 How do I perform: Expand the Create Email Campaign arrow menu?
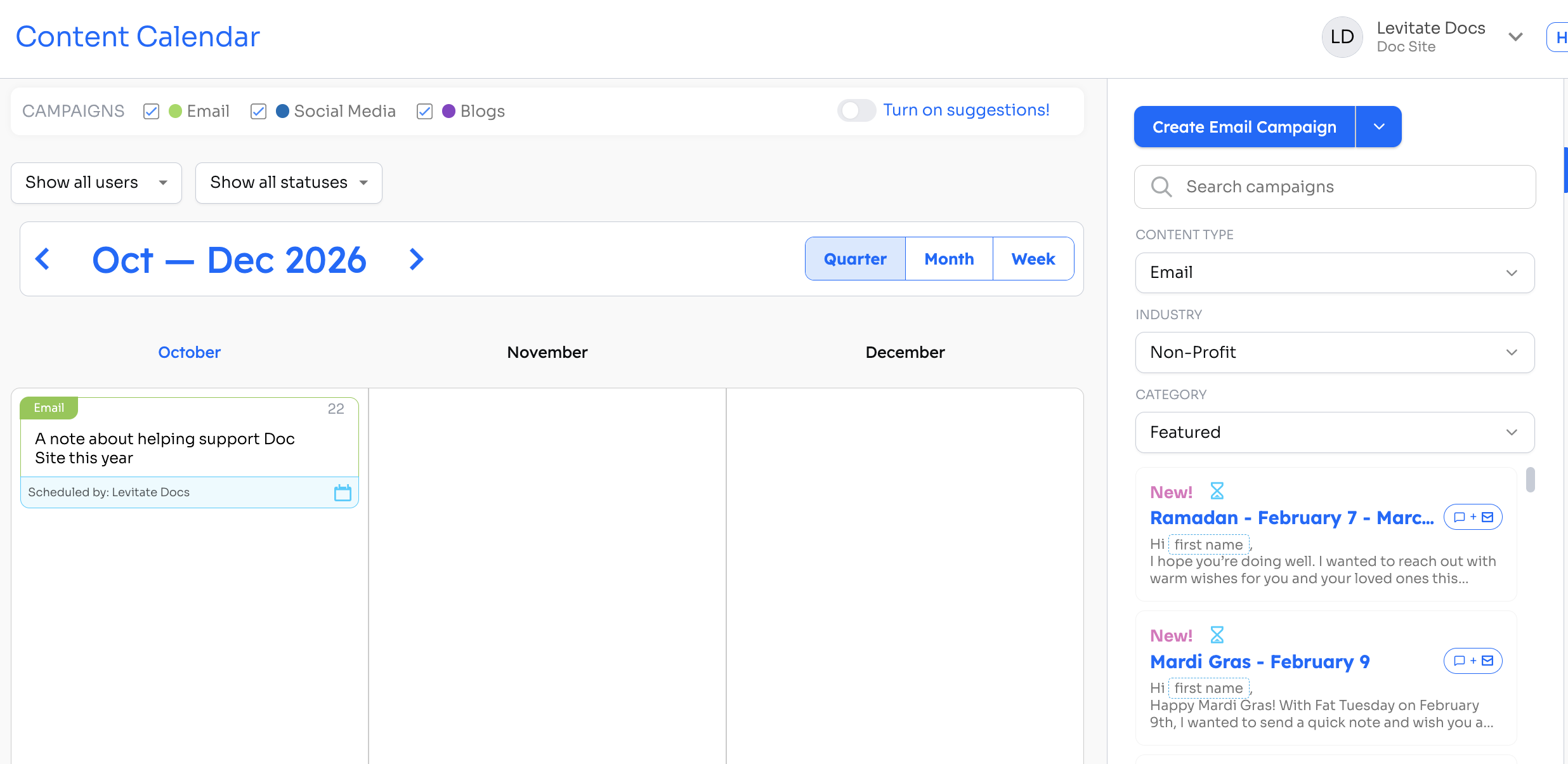coord(1379,127)
